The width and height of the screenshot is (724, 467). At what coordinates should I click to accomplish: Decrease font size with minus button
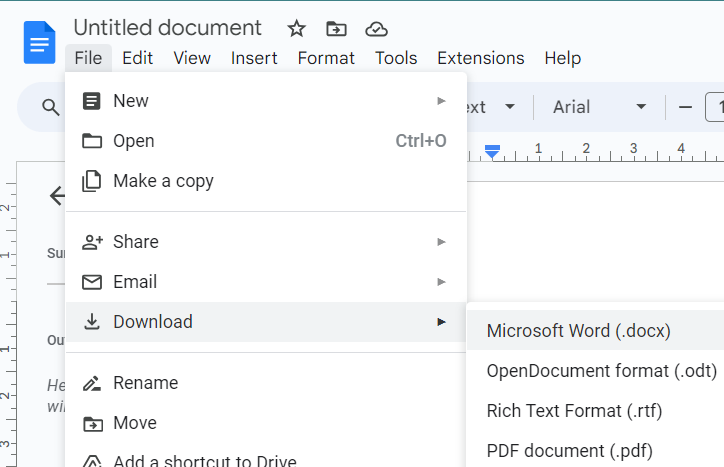pos(685,107)
